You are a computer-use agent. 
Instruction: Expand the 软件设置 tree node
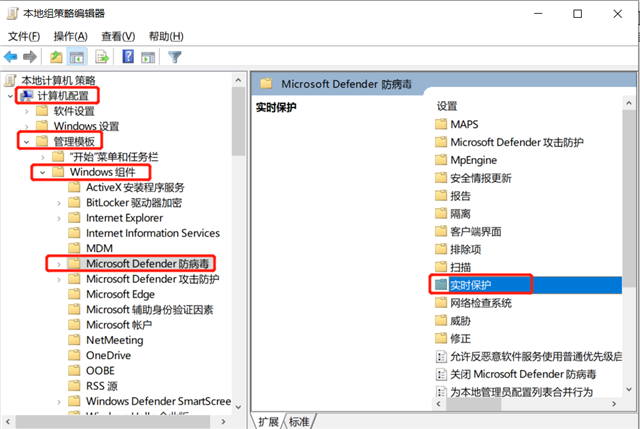25,111
